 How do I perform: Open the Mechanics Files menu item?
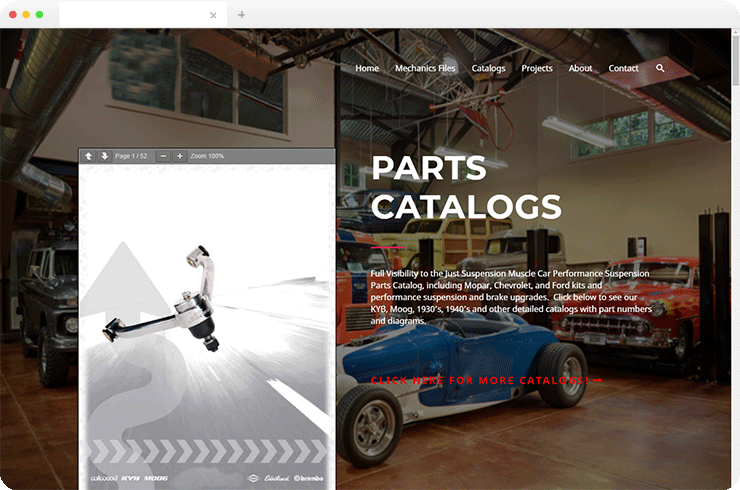coord(425,68)
